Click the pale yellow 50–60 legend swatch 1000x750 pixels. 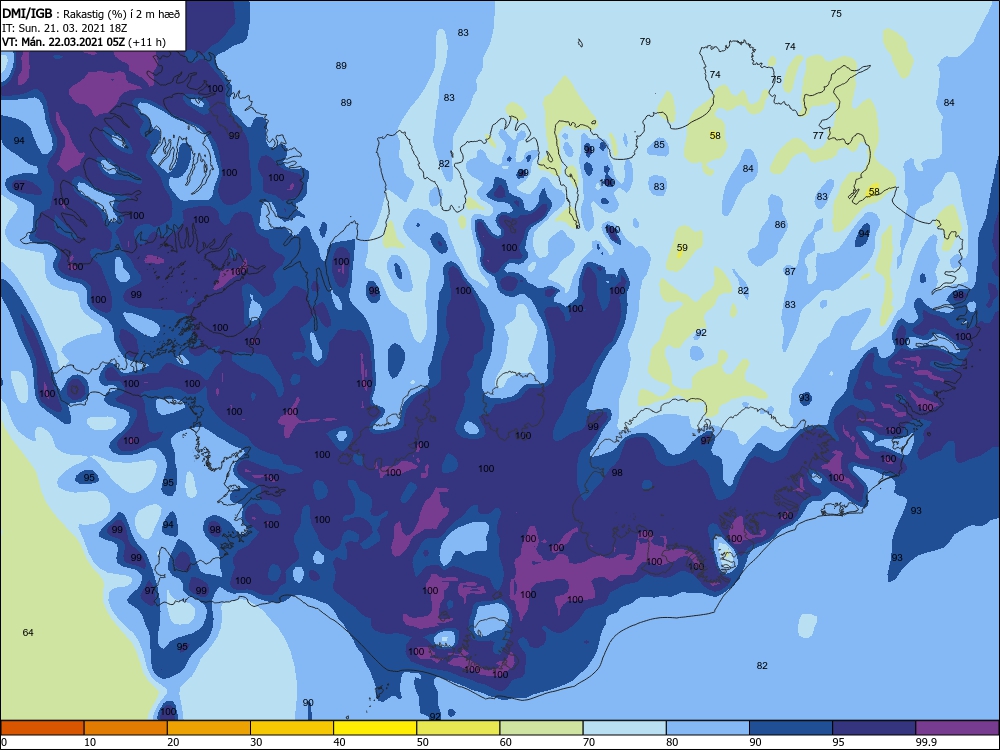[x=459, y=728]
